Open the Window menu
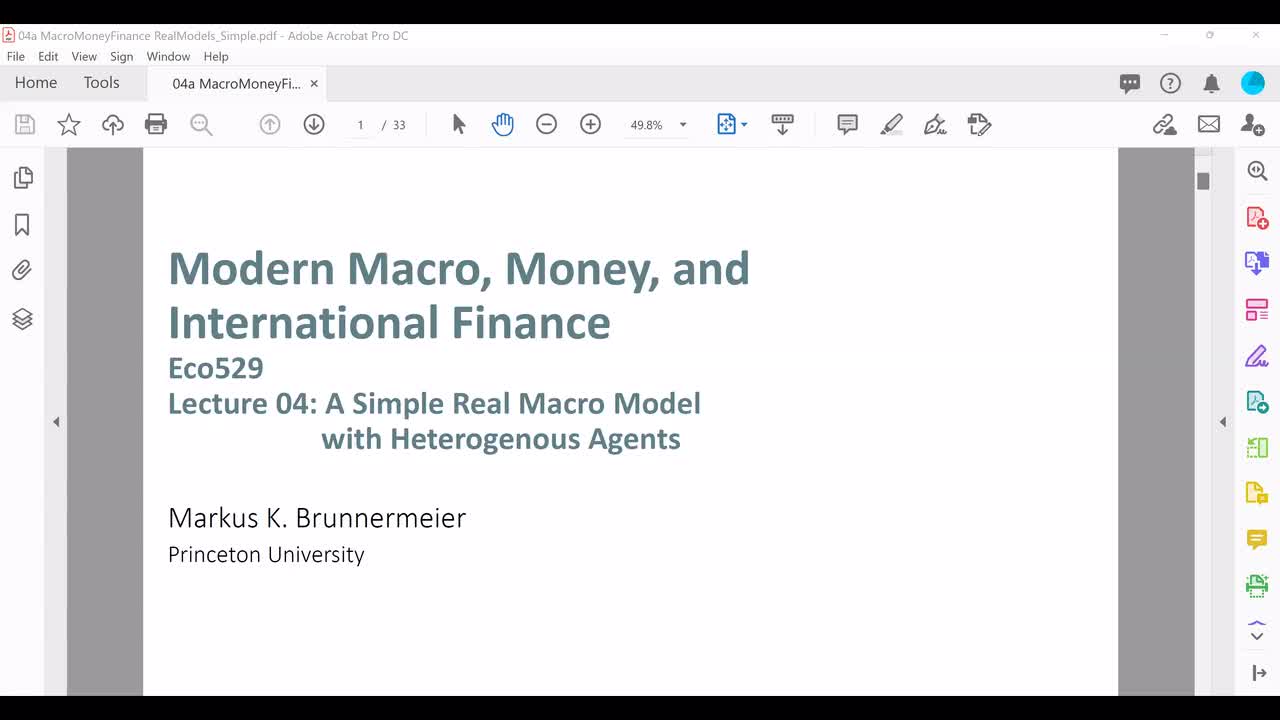The width and height of the screenshot is (1280, 720). [x=168, y=57]
